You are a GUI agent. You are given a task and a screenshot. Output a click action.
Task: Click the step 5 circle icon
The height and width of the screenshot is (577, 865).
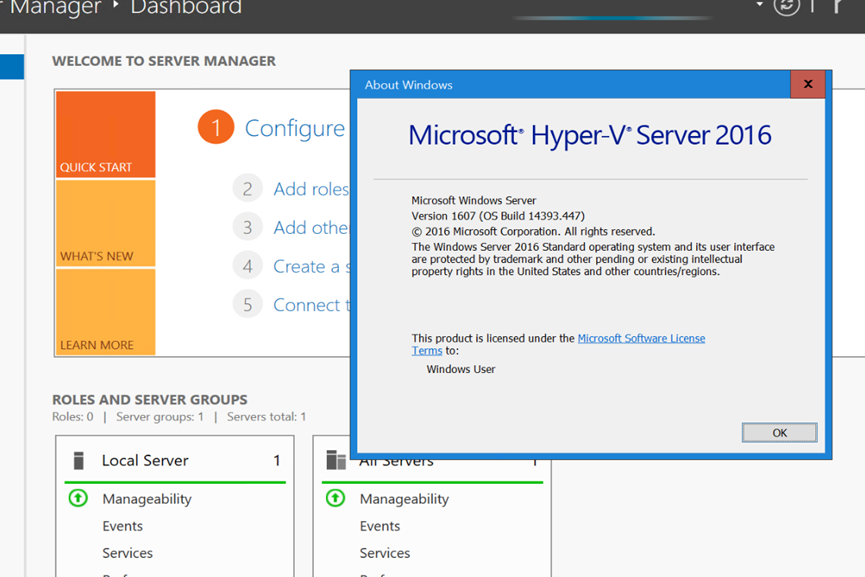click(x=247, y=305)
